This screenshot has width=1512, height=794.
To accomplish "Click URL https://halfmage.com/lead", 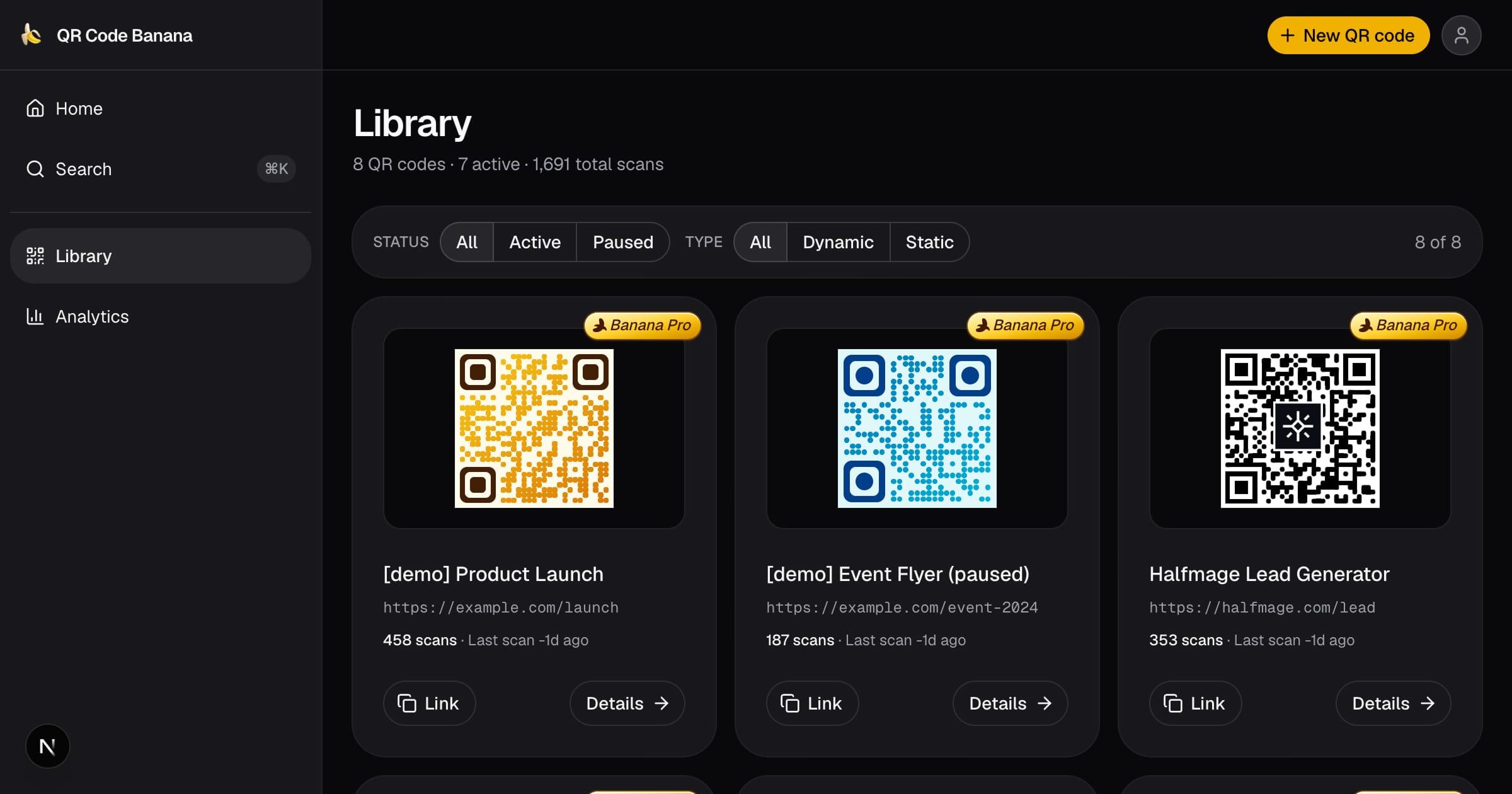I will click(1263, 607).
